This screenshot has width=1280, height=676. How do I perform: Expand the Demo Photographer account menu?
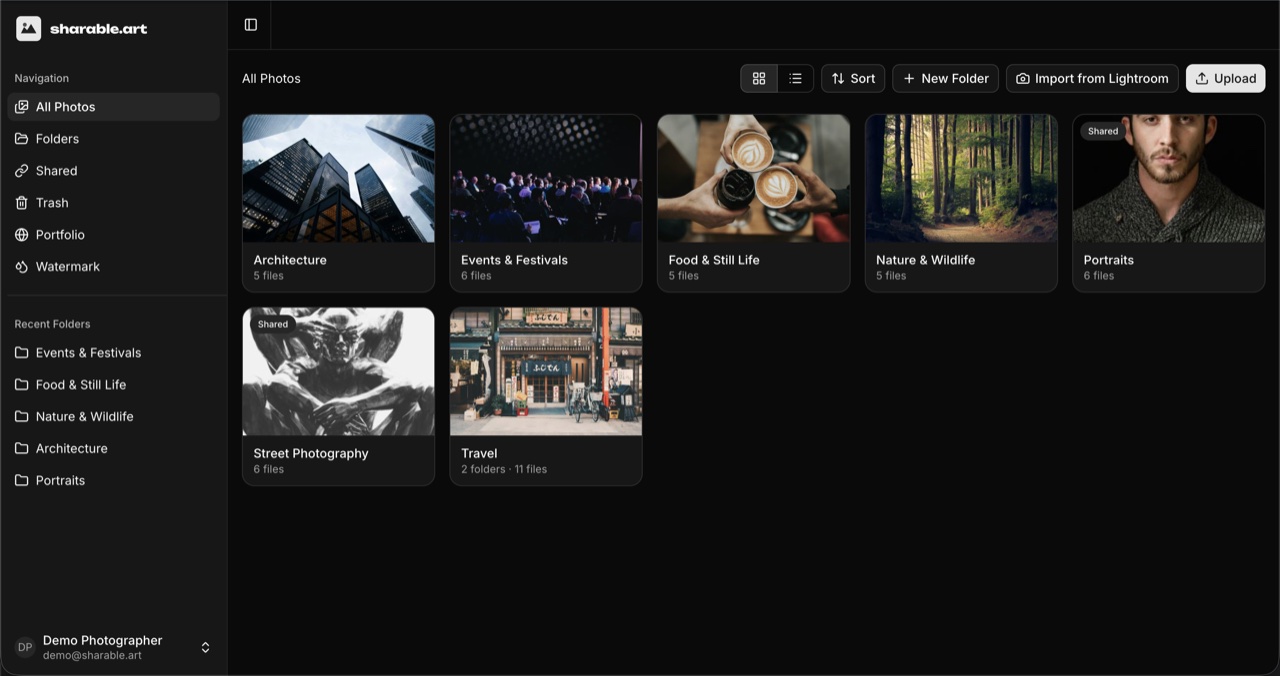(114, 647)
